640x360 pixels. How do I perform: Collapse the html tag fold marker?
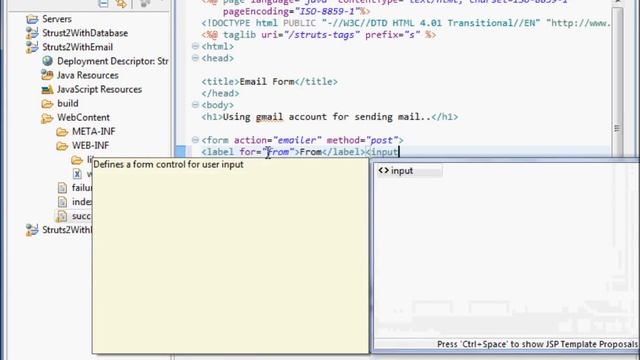(x=195, y=47)
